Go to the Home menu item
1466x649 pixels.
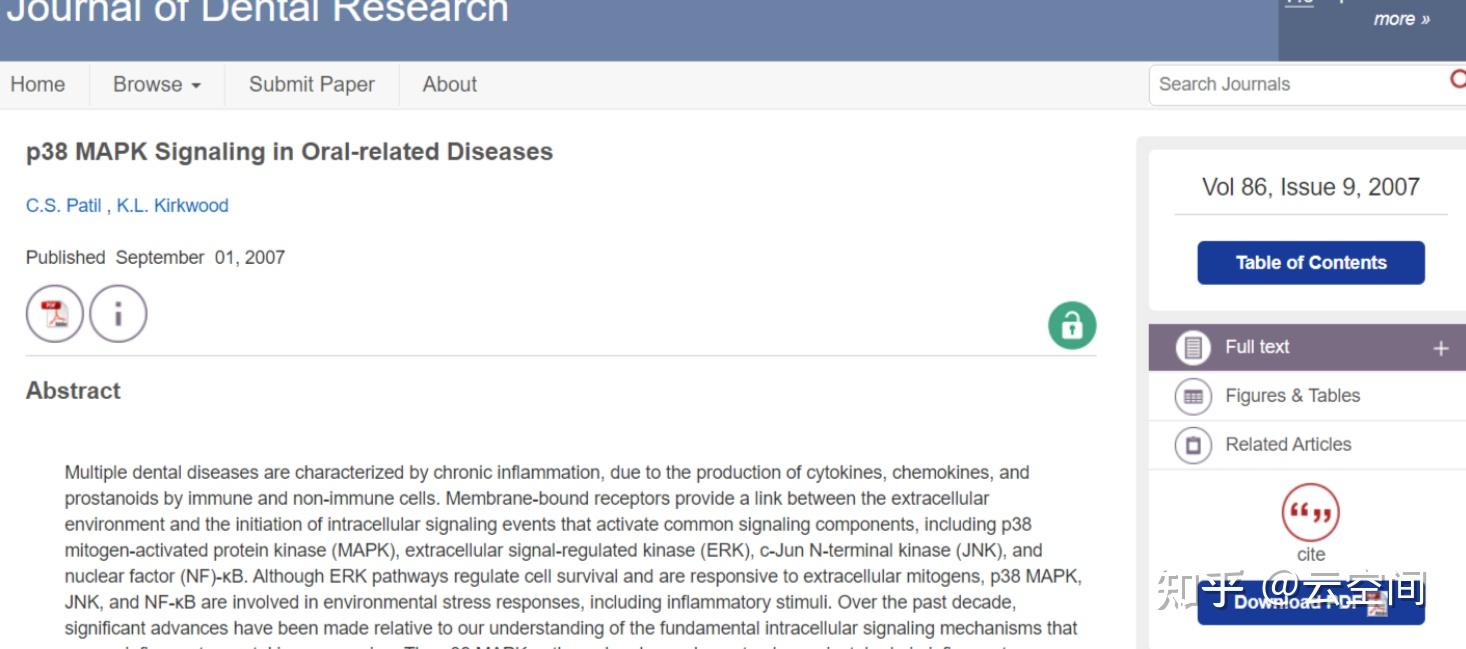click(38, 85)
